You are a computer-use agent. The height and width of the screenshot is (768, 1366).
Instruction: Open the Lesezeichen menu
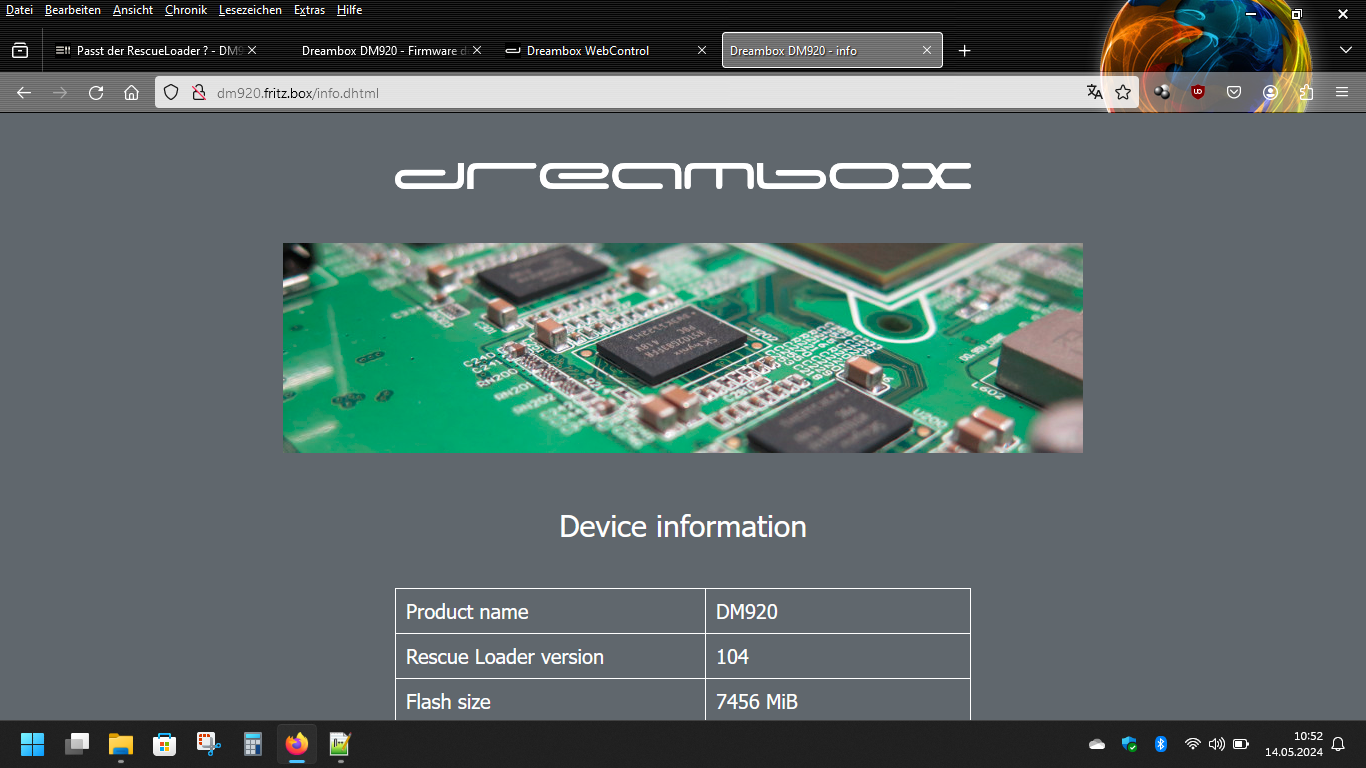click(250, 10)
